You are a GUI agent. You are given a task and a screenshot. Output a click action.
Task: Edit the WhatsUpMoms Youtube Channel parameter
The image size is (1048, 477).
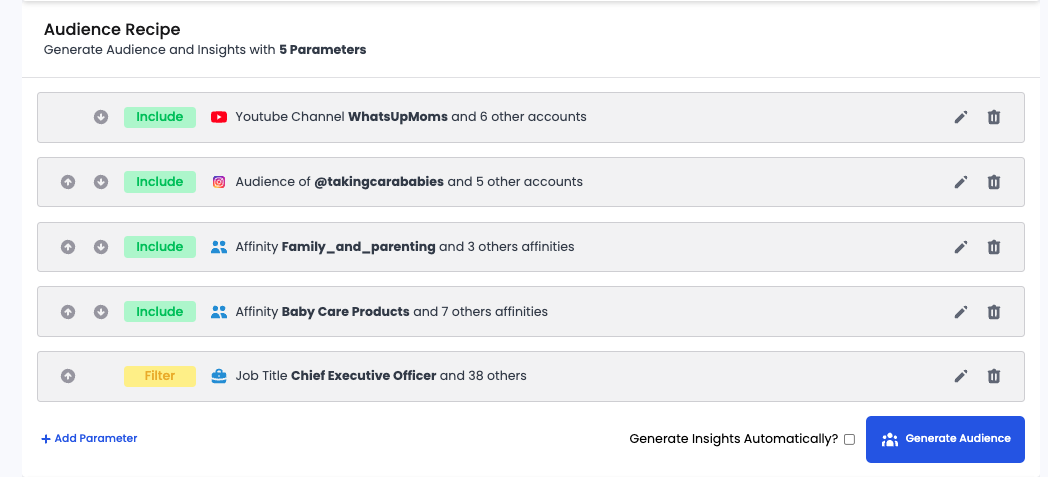[961, 117]
